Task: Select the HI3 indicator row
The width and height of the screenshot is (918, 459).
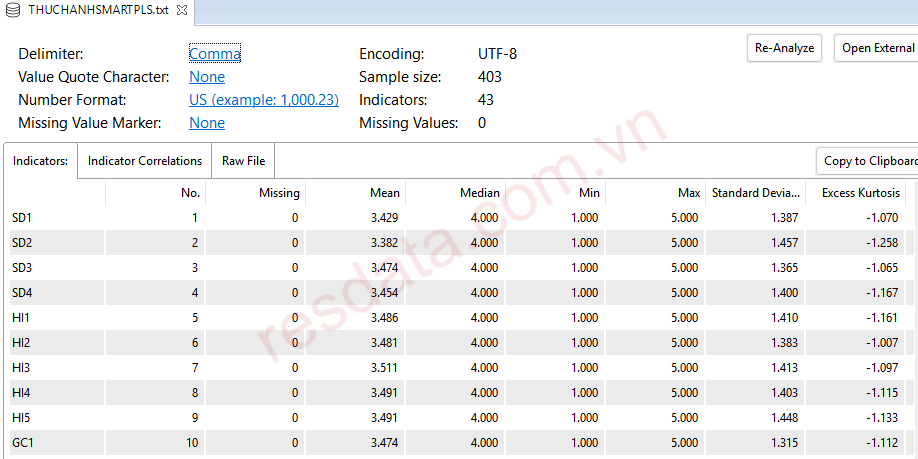Action: [22, 367]
